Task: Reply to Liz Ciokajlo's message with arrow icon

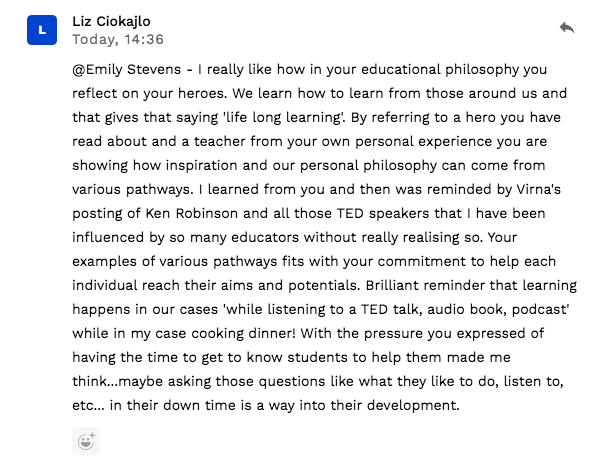Action: [x=567, y=28]
